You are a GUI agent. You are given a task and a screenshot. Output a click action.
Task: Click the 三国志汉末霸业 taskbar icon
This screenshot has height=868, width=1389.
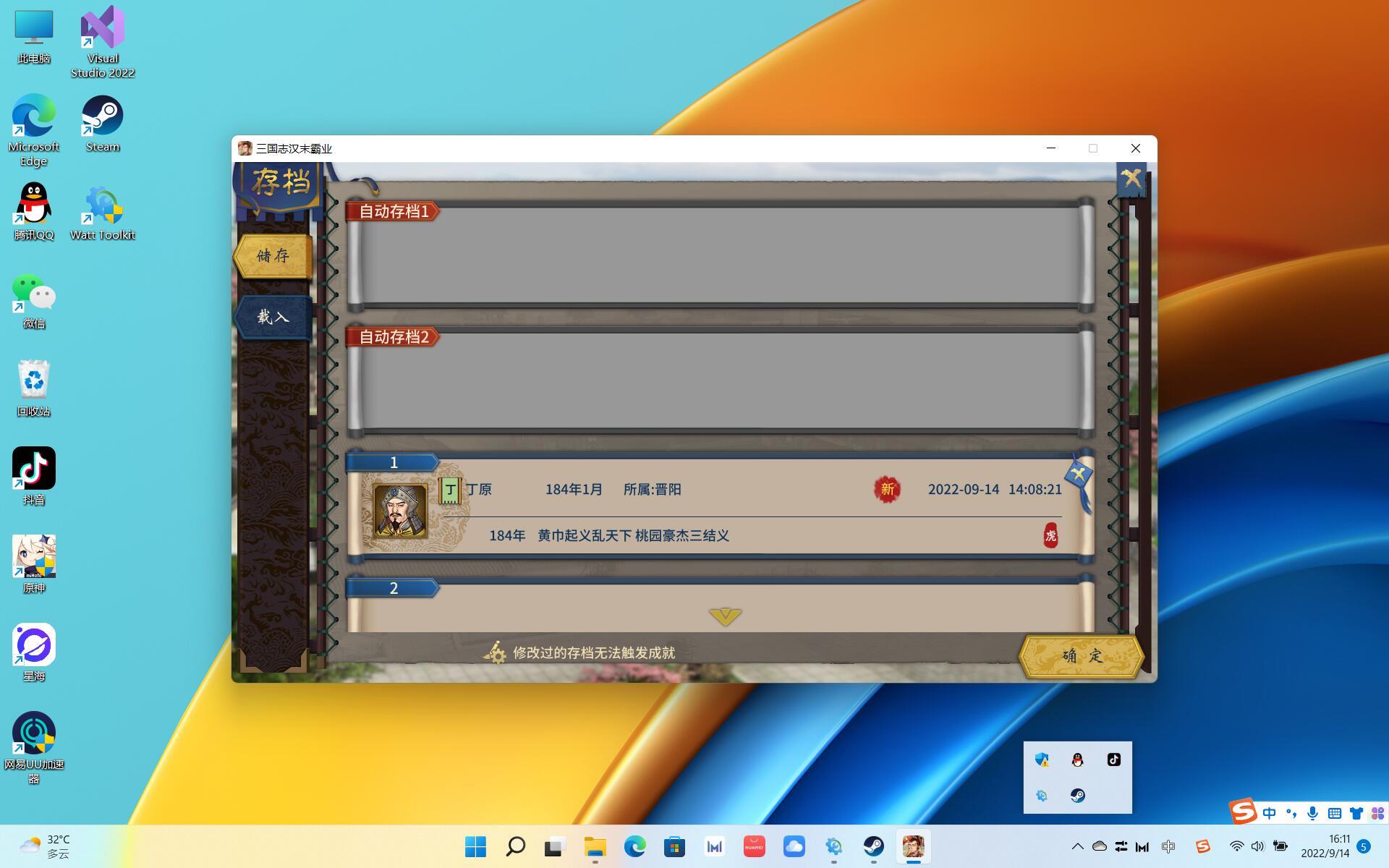click(x=913, y=846)
